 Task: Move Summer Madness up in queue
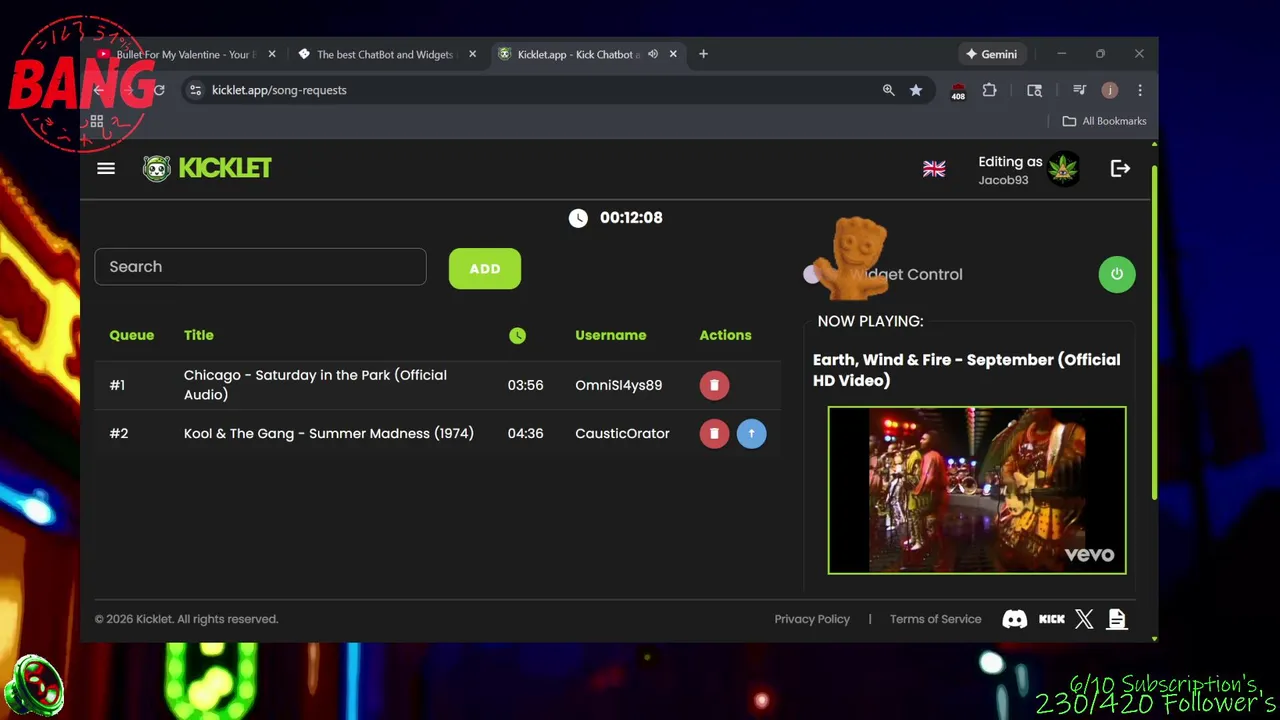pyautogui.click(x=751, y=433)
